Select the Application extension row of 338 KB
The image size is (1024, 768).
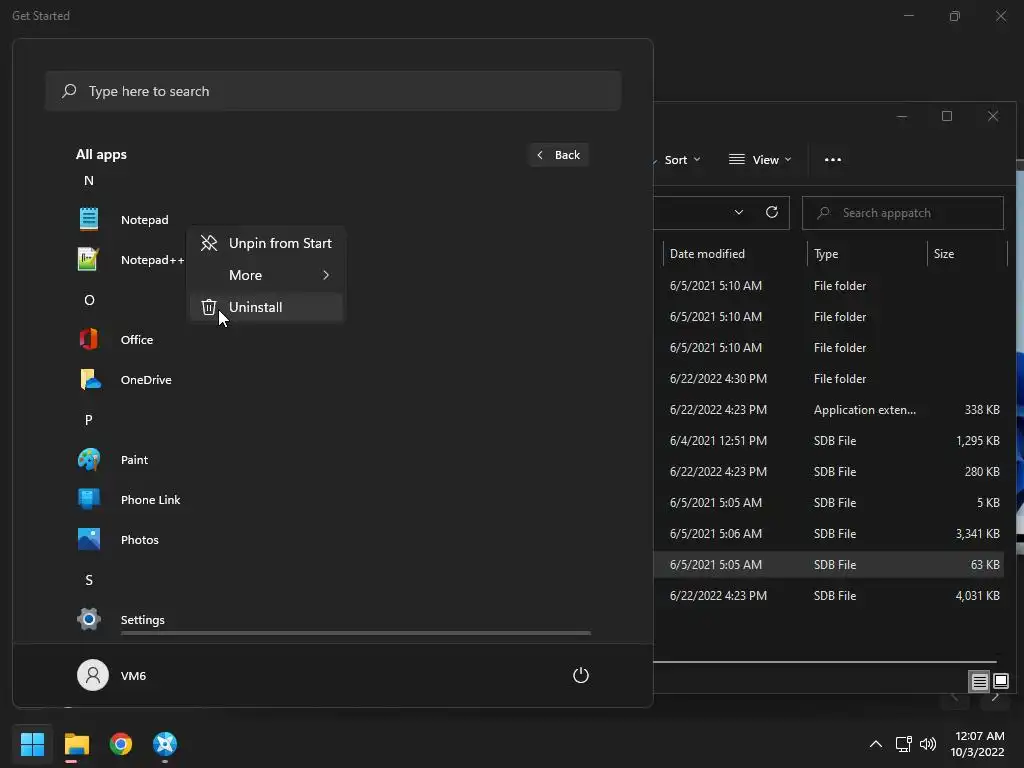[x=829, y=409]
